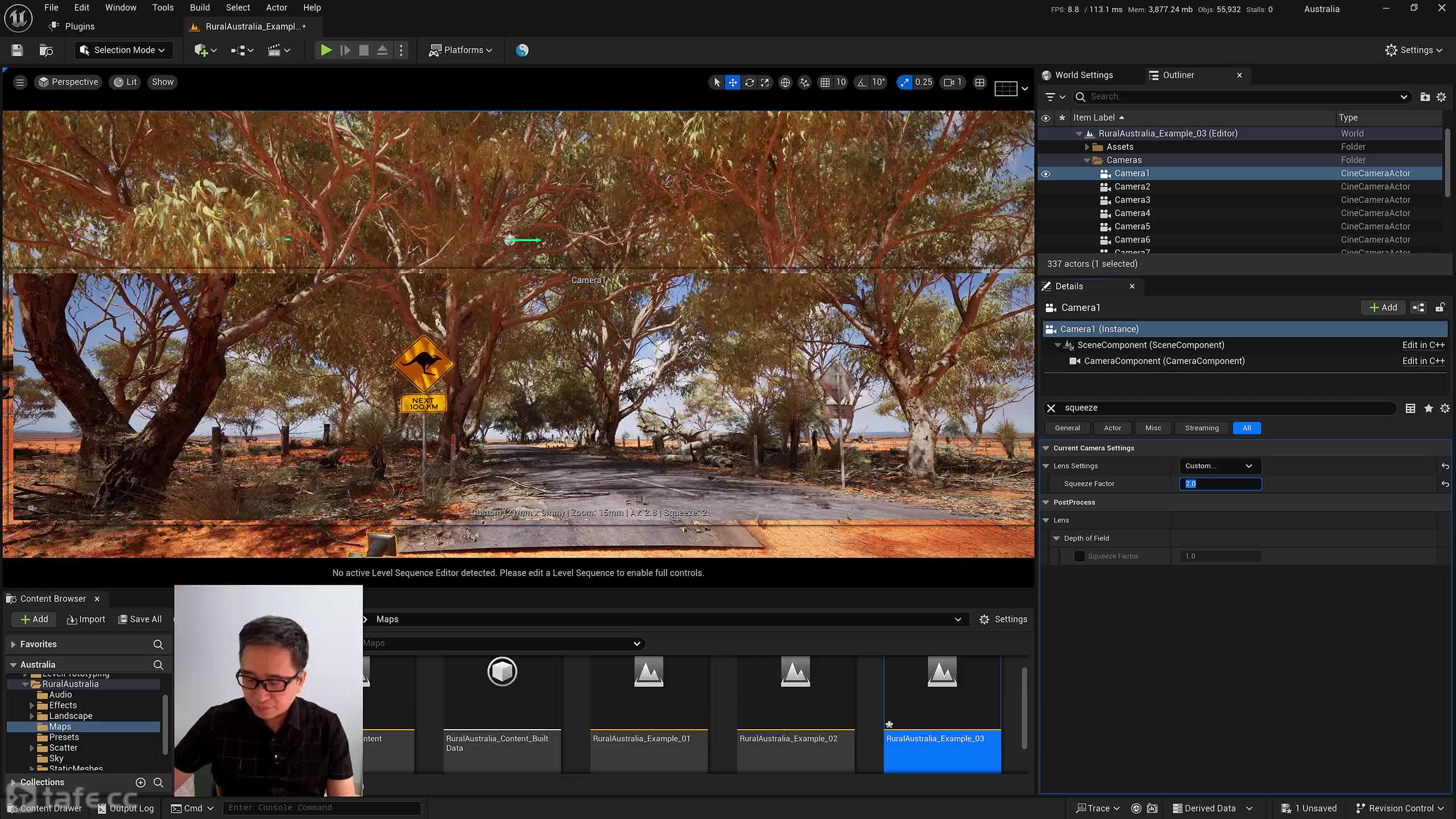Click the details favorites star icon
Viewport: 1456px width, 819px height.
[x=1428, y=408]
